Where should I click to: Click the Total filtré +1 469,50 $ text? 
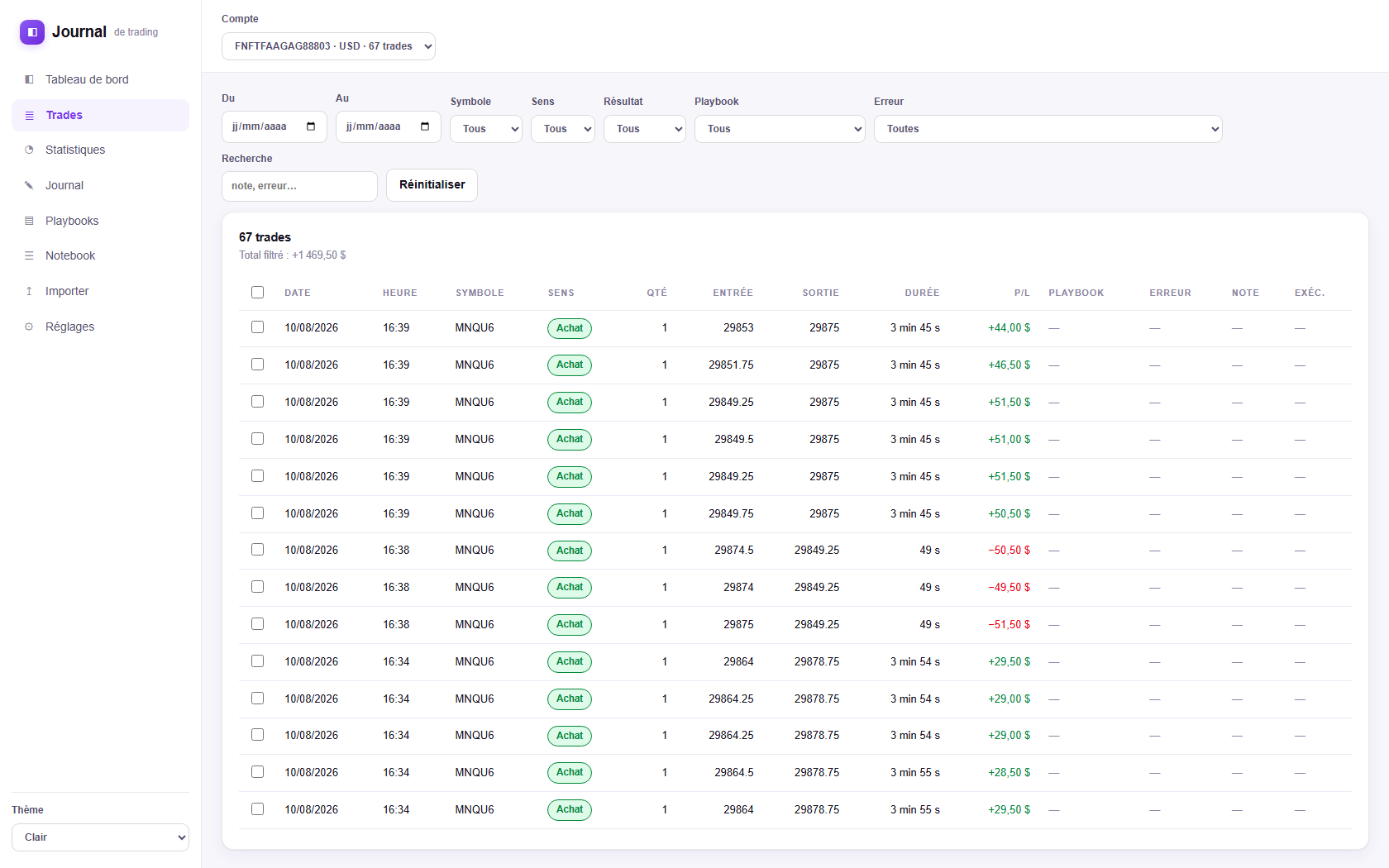(x=293, y=255)
